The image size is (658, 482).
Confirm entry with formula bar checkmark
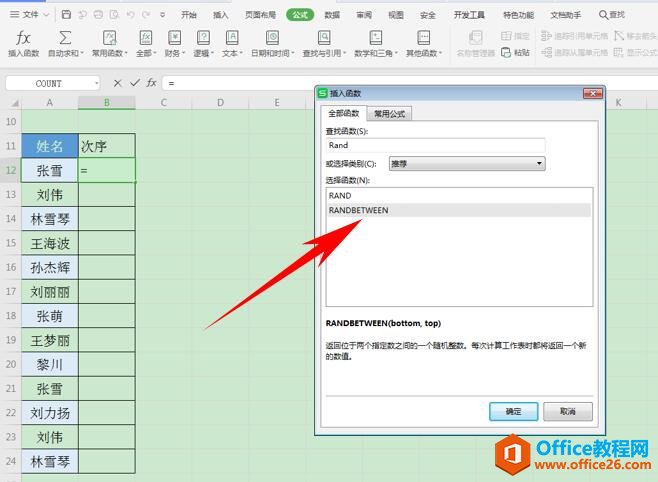[x=133, y=83]
